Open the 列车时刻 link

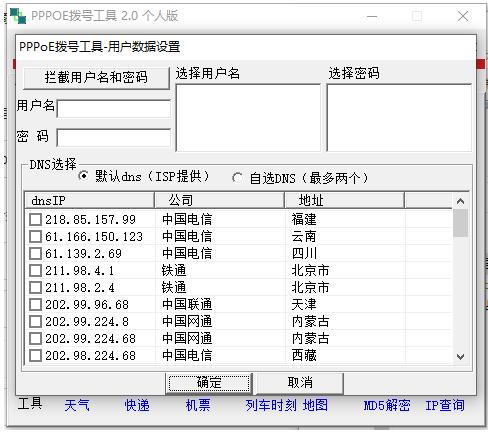271,405
